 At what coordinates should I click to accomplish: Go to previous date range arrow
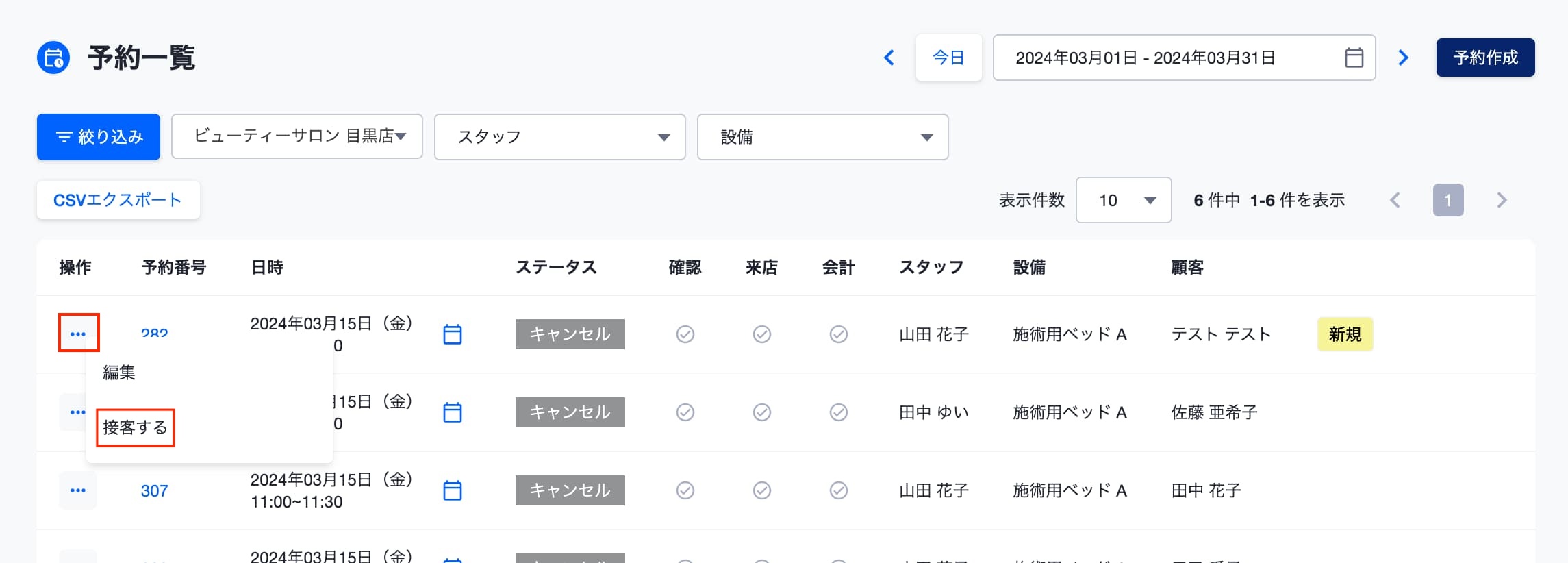tap(889, 58)
